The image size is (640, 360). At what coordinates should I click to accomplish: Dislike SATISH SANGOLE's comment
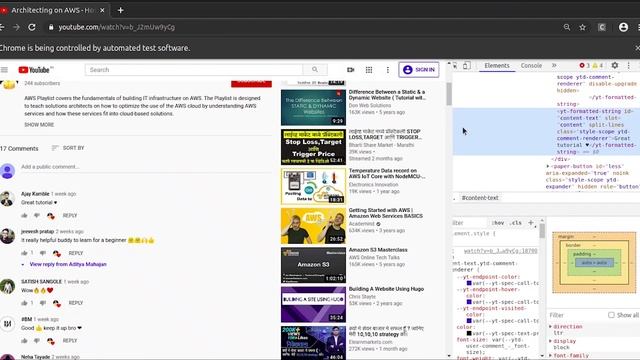(x=42, y=303)
